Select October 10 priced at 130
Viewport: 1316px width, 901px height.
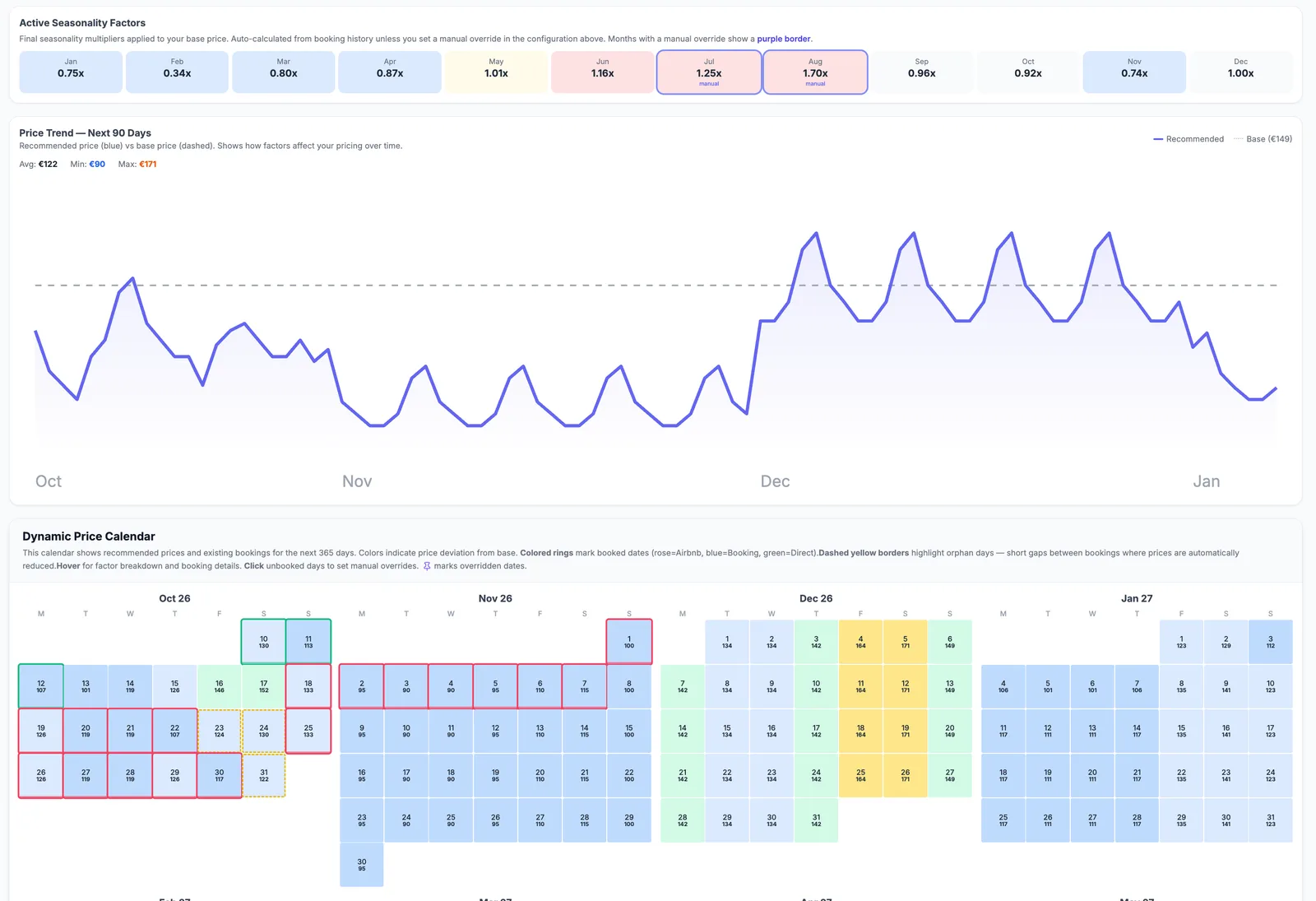click(x=263, y=642)
